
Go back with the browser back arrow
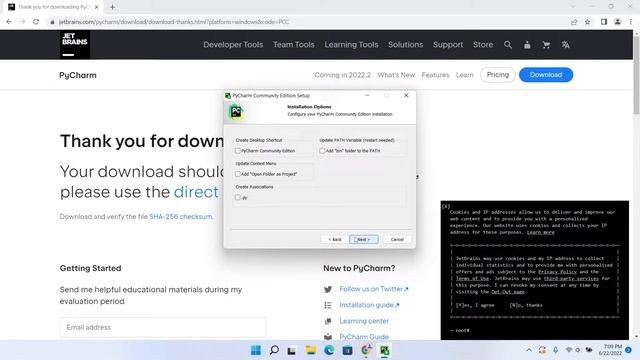9,22
